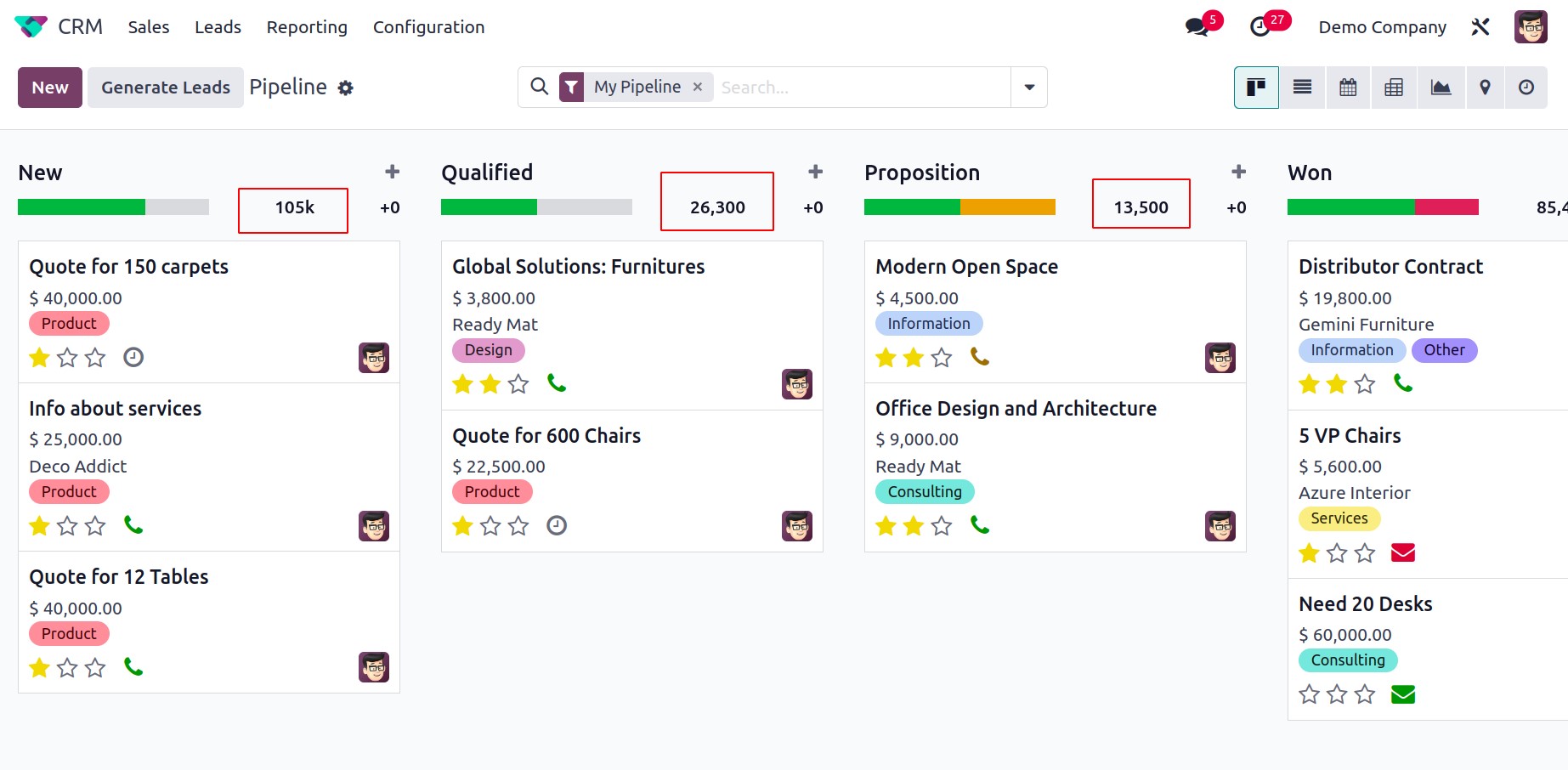Open the Configuration menu
The height and width of the screenshot is (770, 1568).
(428, 27)
